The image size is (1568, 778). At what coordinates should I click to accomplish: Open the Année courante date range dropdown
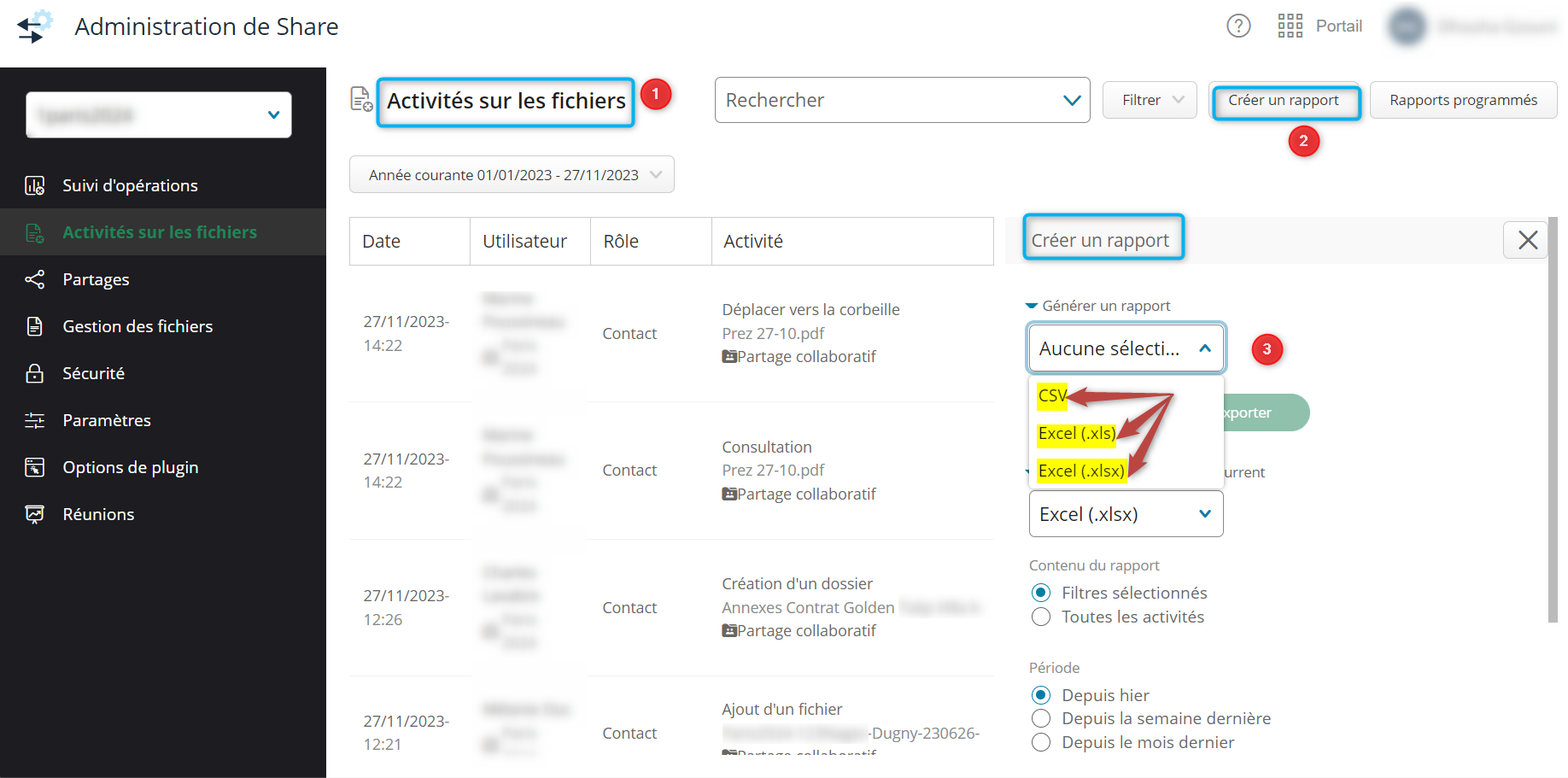pyautogui.click(x=512, y=175)
